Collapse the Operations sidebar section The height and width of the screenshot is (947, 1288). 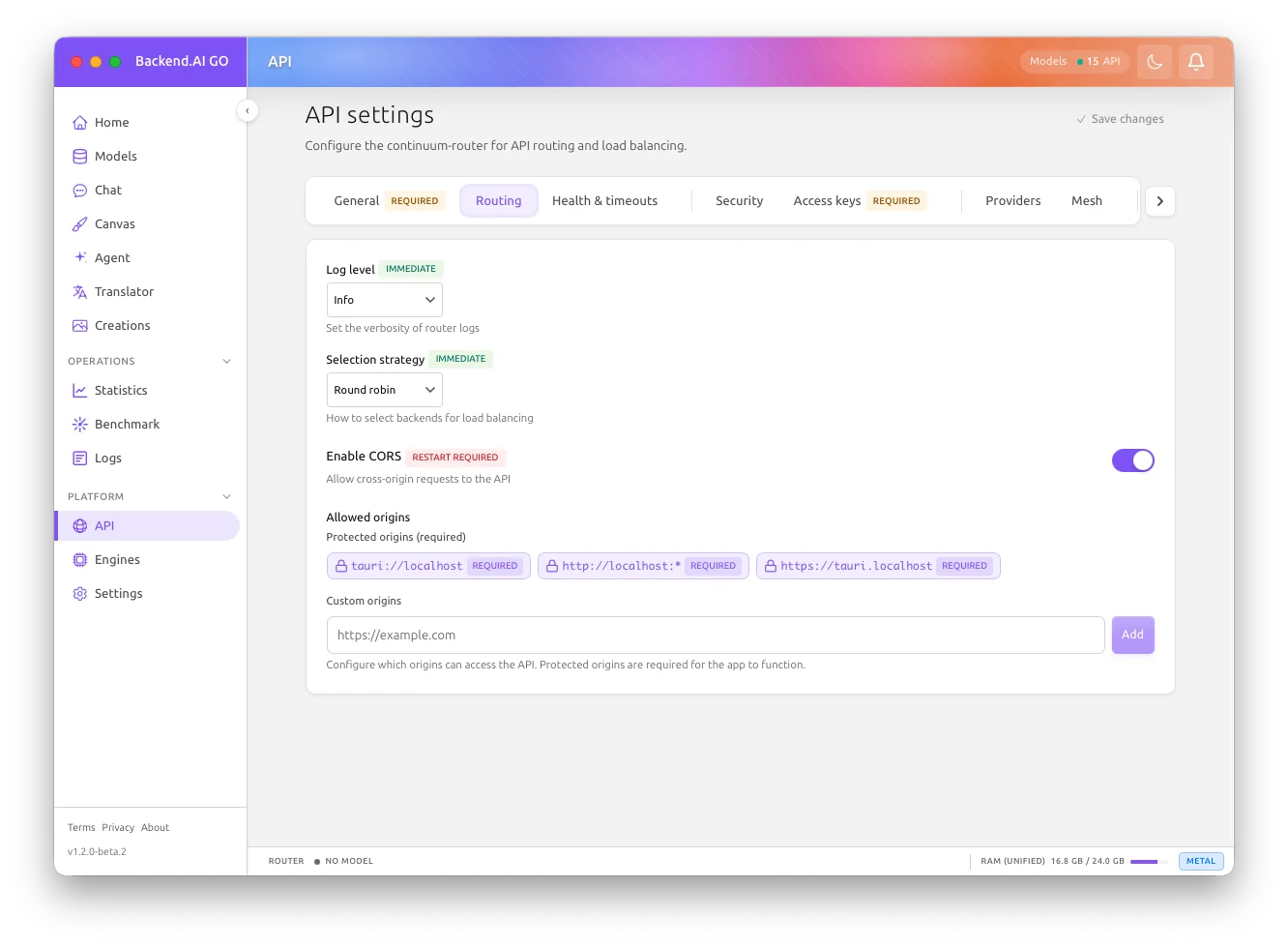coord(227,362)
